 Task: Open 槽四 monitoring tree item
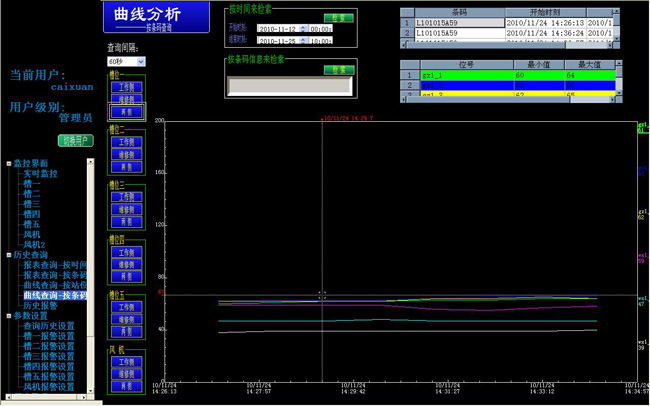32,214
